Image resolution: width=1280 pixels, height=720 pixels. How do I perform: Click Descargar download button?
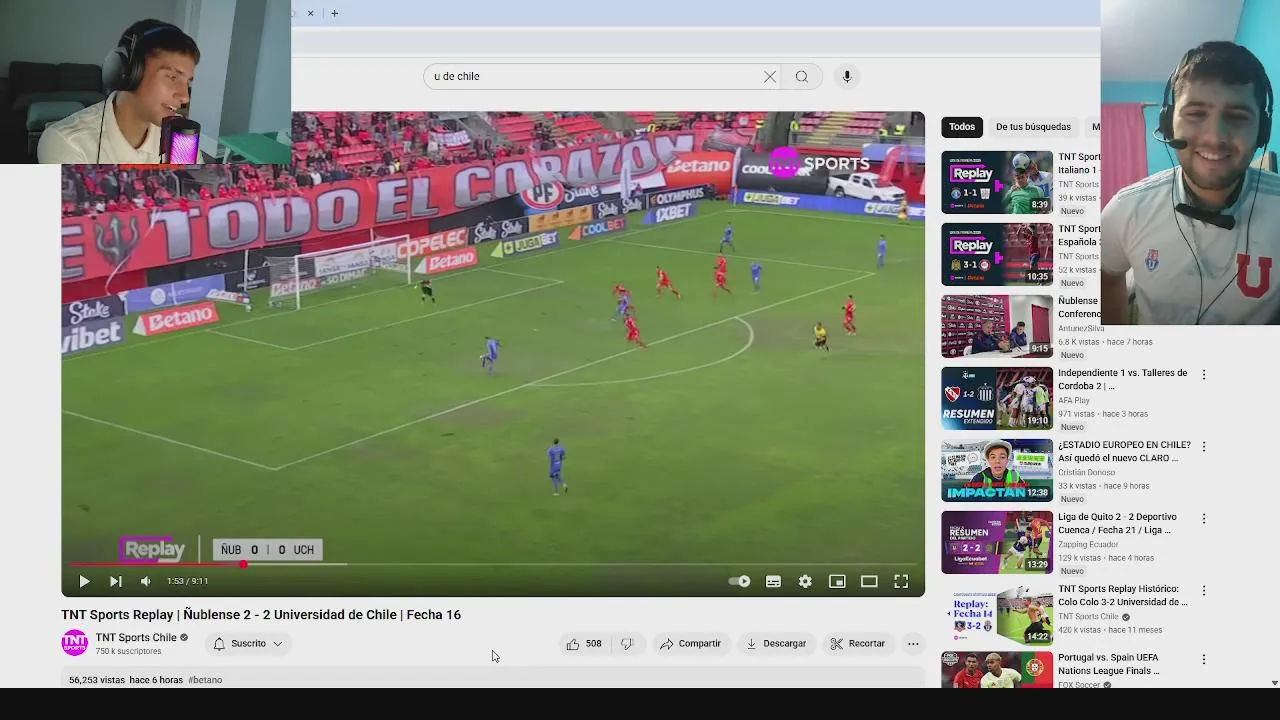776,644
